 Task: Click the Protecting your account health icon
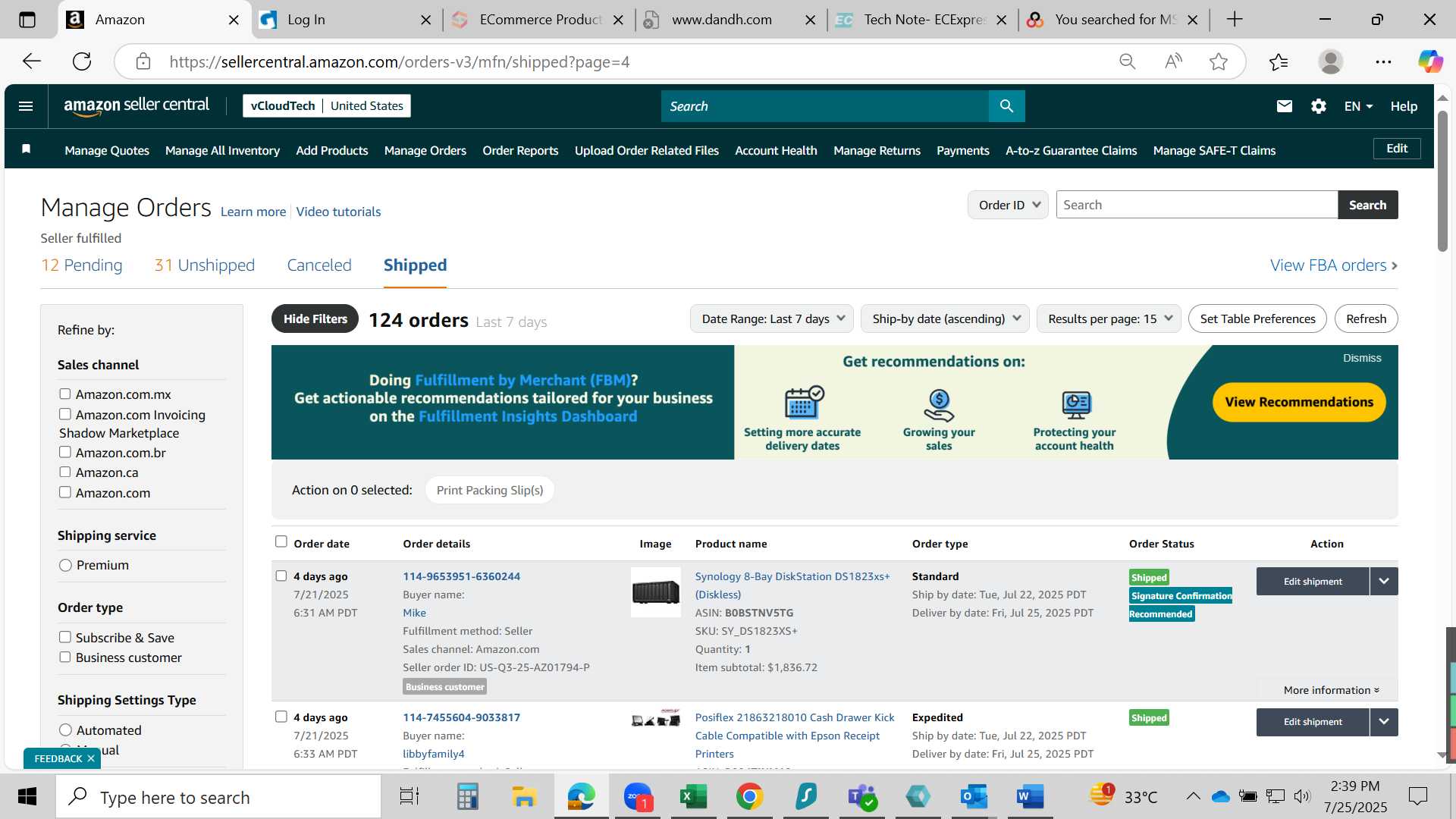click(x=1076, y=404)
